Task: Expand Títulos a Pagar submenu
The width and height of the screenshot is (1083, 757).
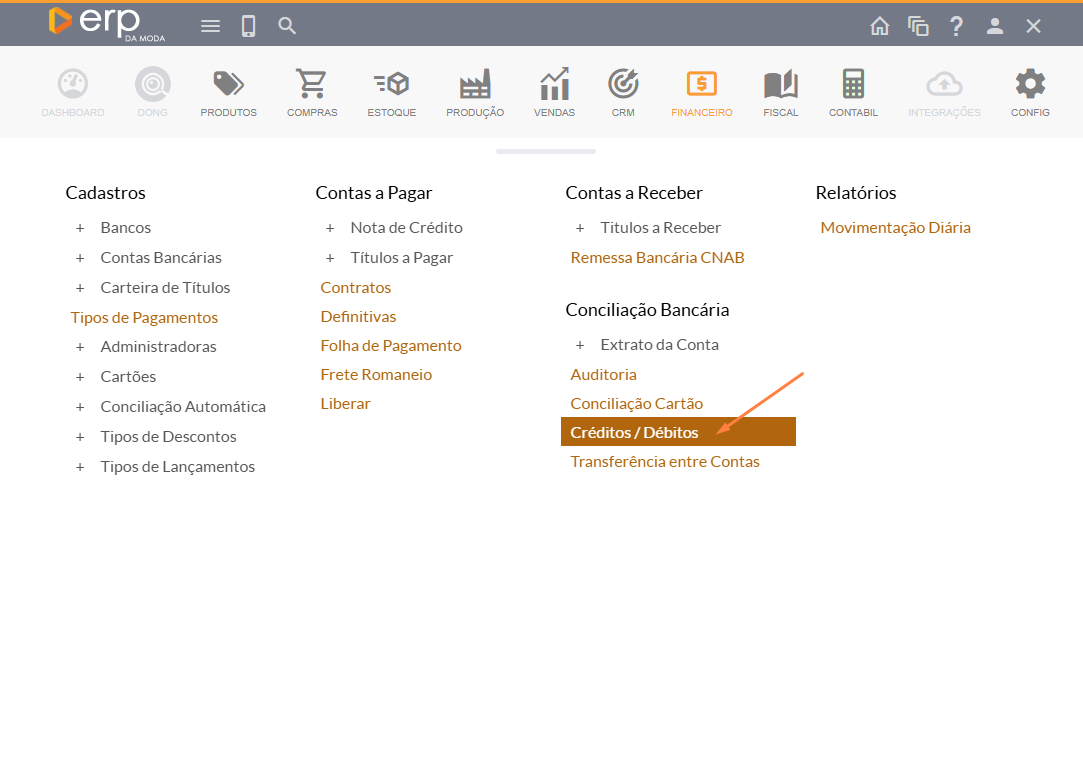Action: tap(330, 258)
